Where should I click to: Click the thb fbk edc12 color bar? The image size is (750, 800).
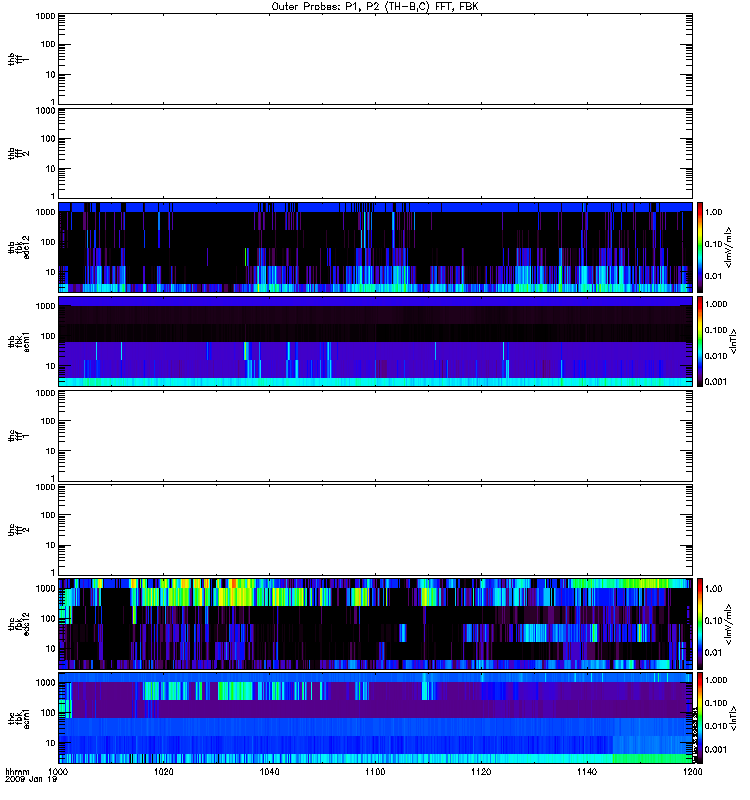[x=700, y=247]
